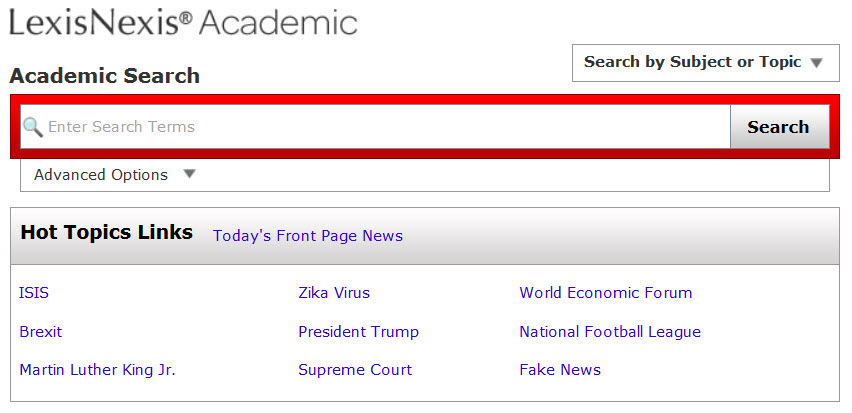The height and width of the screenshot is (413, 852).
Task: Open the Brexit hot topic link
Action: [x=41, y=331]
